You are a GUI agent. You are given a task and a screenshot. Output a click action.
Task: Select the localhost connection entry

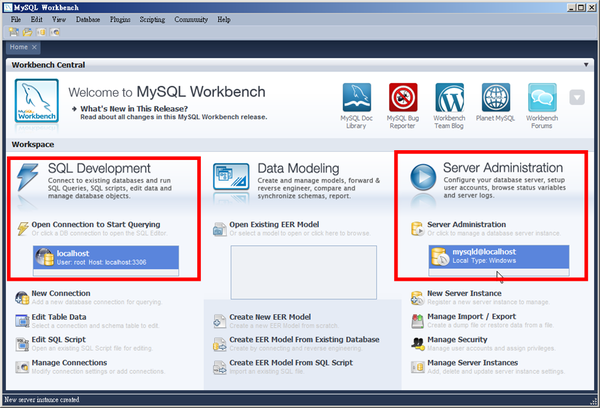[x=106, y=257]
